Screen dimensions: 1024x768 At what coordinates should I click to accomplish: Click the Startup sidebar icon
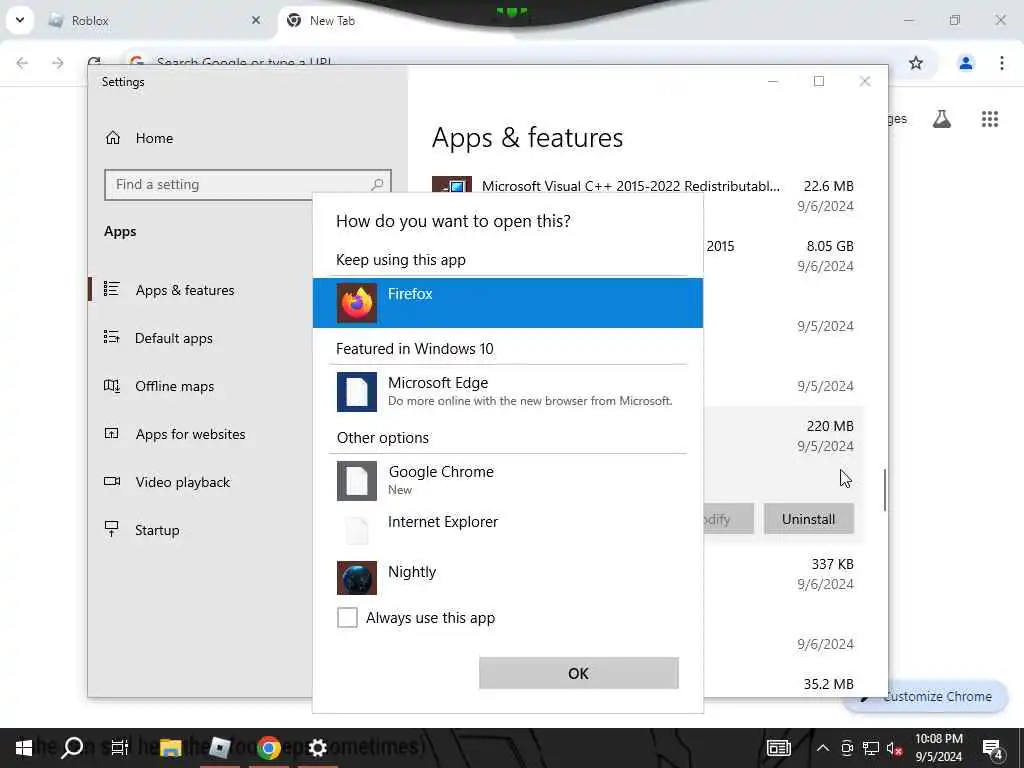(x=112, y=528)
